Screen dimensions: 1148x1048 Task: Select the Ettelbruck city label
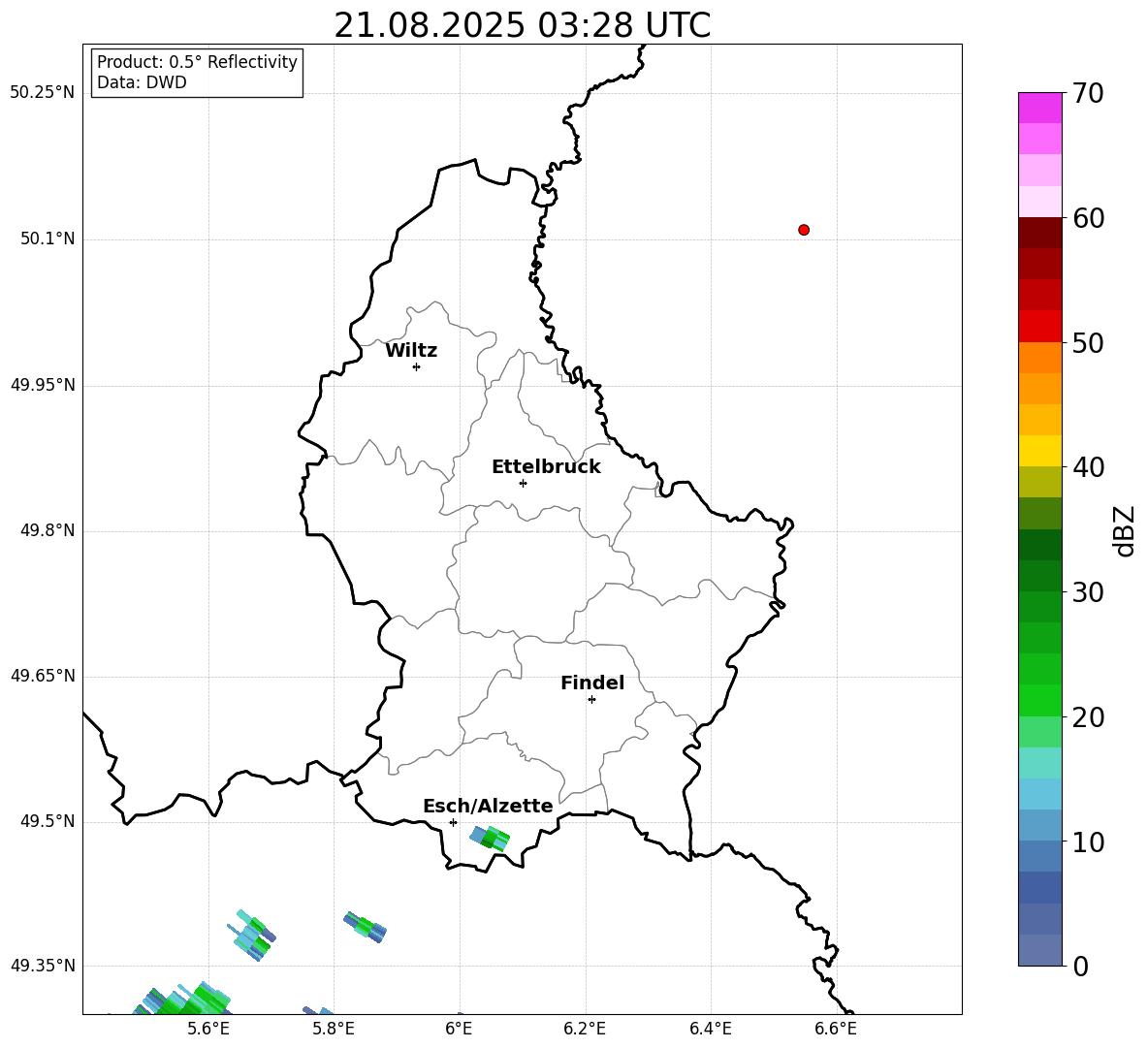(x=546, y=467)
